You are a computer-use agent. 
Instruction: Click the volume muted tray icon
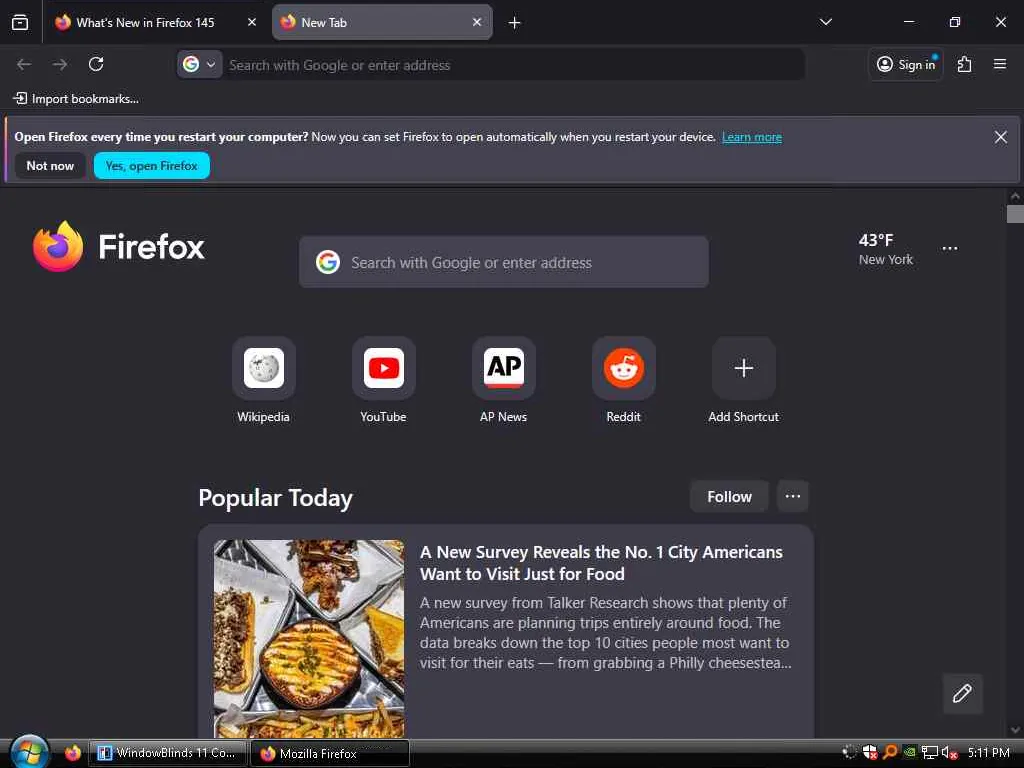(x=949, y=753)
